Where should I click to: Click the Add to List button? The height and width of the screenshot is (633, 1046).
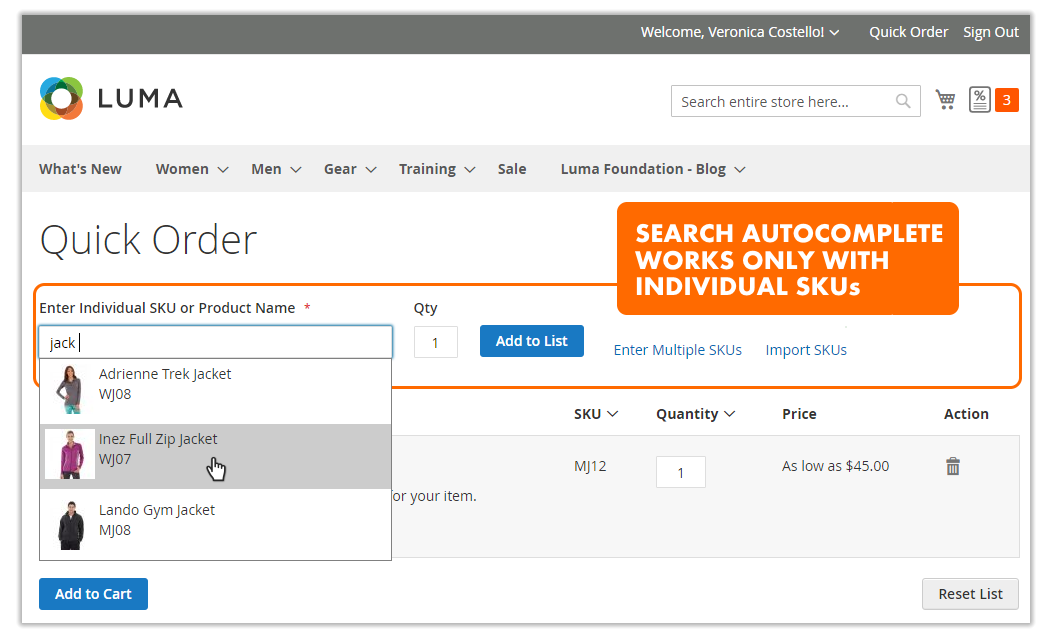(x=532, y=341)
